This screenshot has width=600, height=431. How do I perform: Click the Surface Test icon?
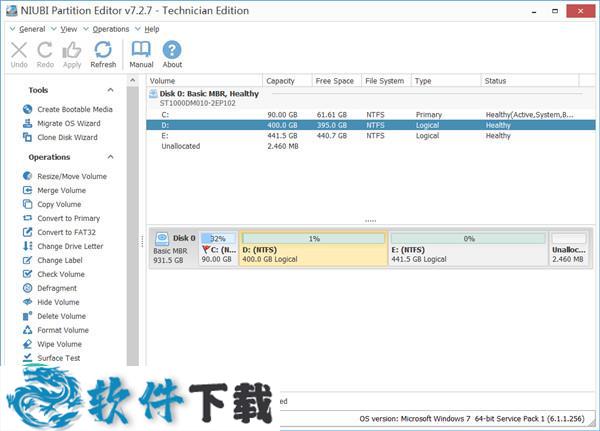point(28,358)
